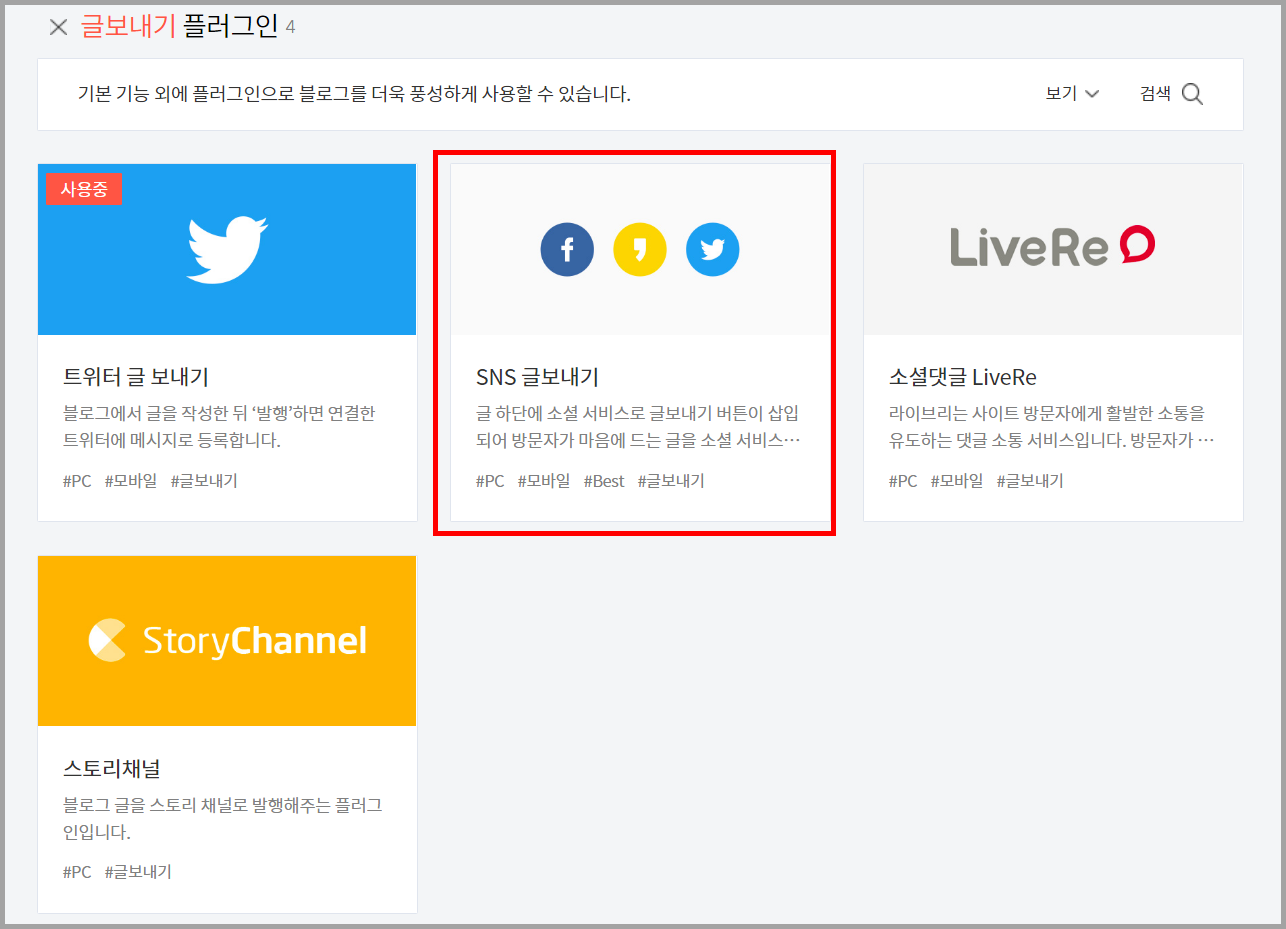
Task: Click #모바일 tag on 트위터 글 보내기 card
Action: point(131,481)
